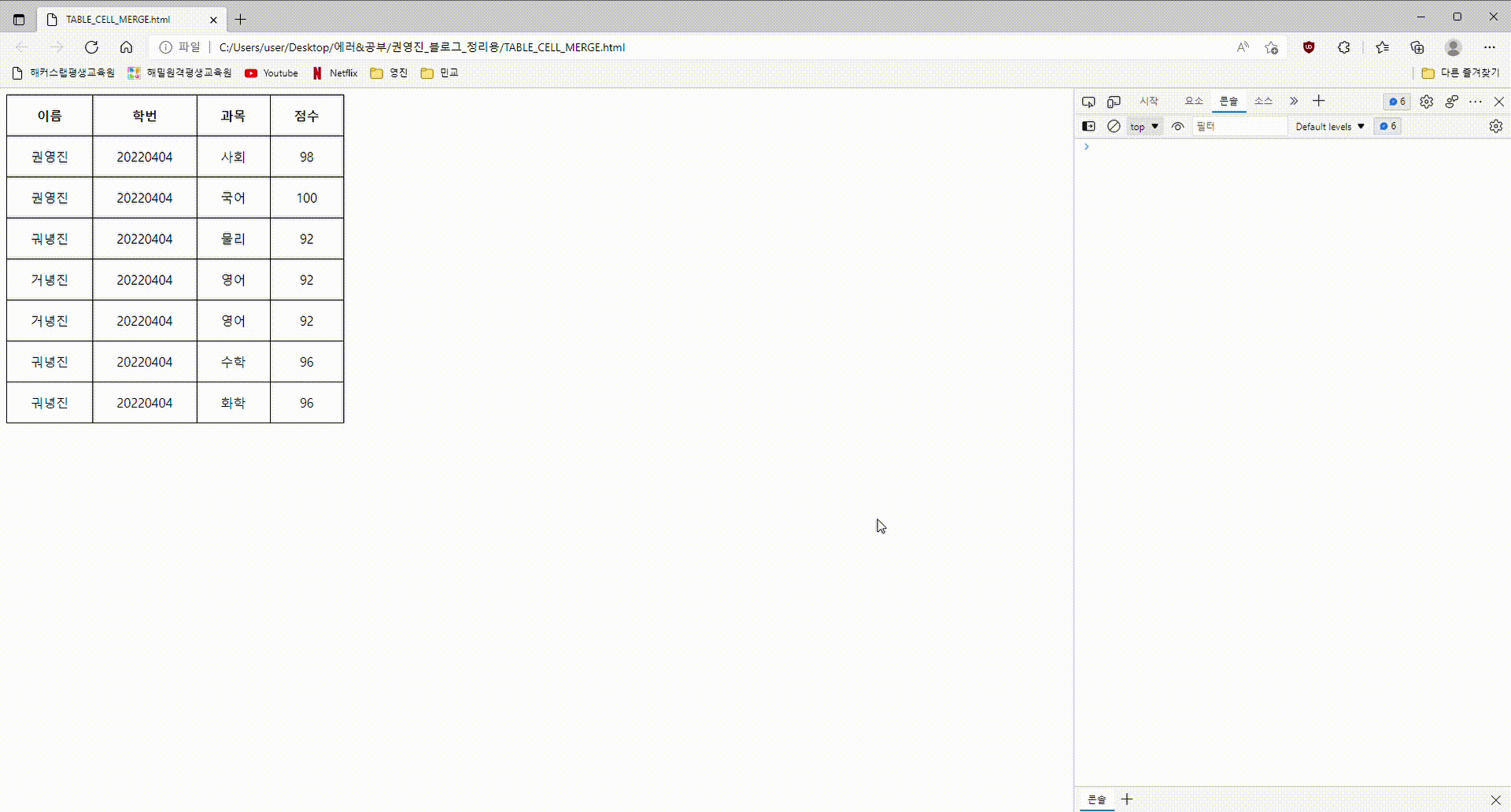Image resolution: width=1511 pixels, height=812 pixels.
Task: Switch to the 소스 DevTools tab
Action: pos(1263,101)
